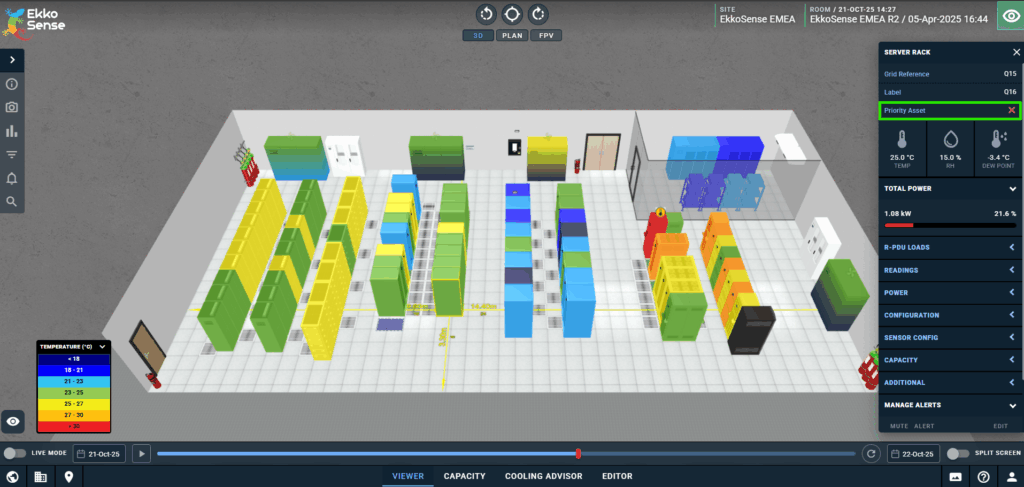Toggle the Live Mode switch
1024x487 pixels.
tap(15, 453)
